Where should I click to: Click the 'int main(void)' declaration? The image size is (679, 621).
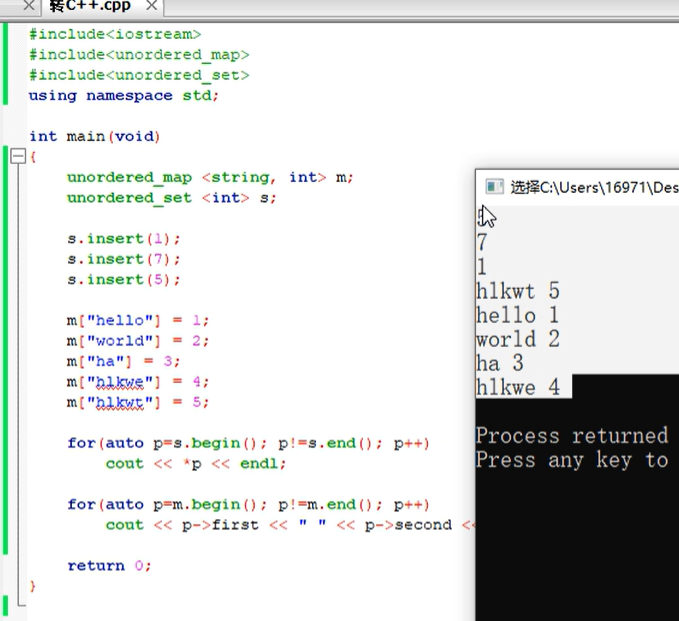[x=94, y=136]
